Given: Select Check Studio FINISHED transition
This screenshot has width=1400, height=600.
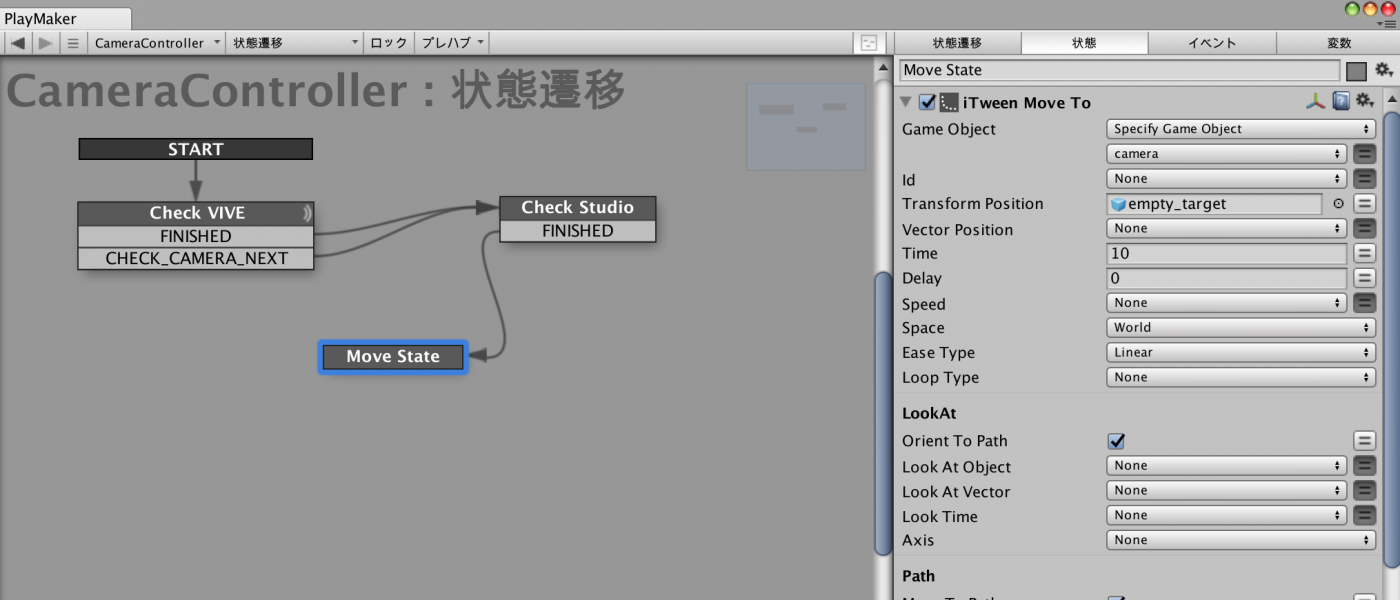Looking at the screenshot, I should pyautogui.click(x=578, y=231).
